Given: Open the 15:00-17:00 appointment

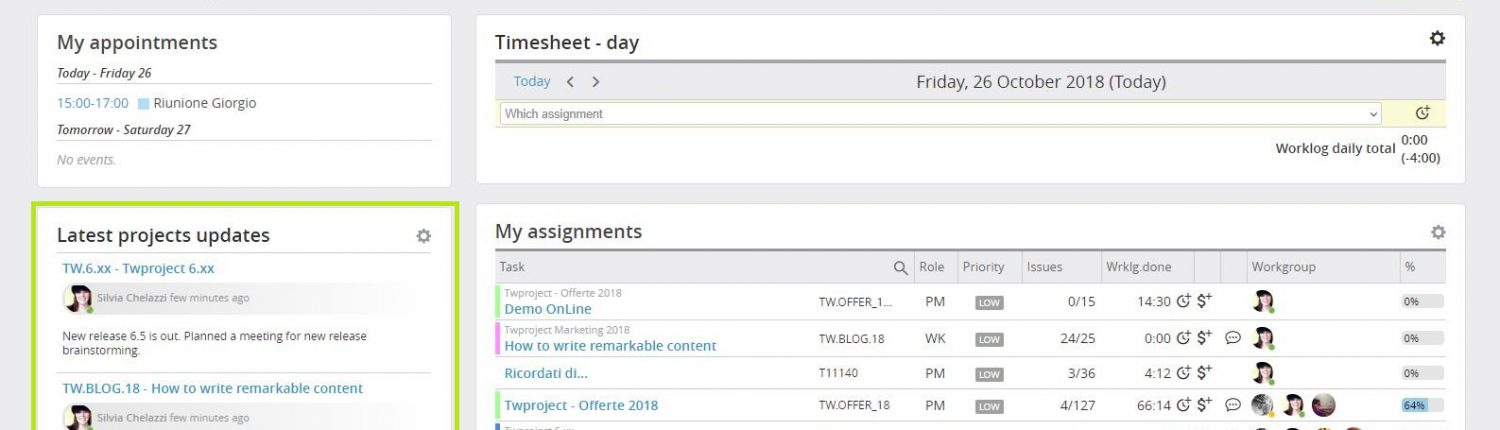Looking at the screenshot, I should (x=93, y=103).
